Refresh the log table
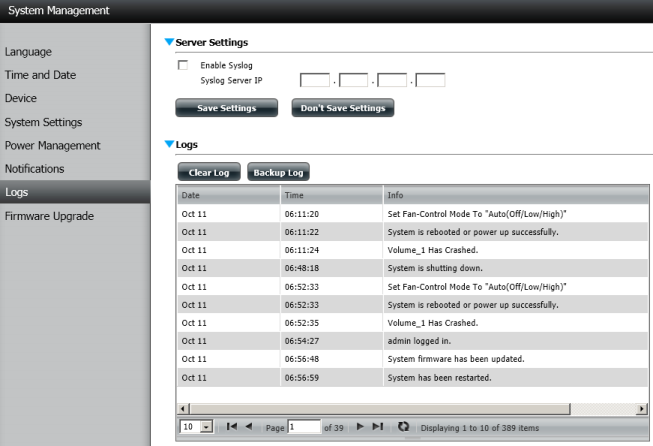Screen dimensions: 653x446 tap(403, 426)
